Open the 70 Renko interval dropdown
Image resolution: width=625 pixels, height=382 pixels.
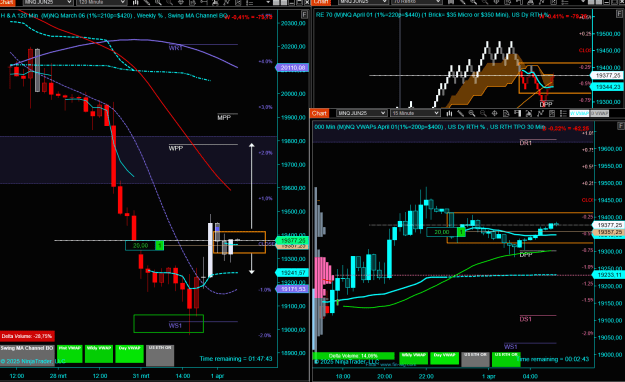pos(417,2)
